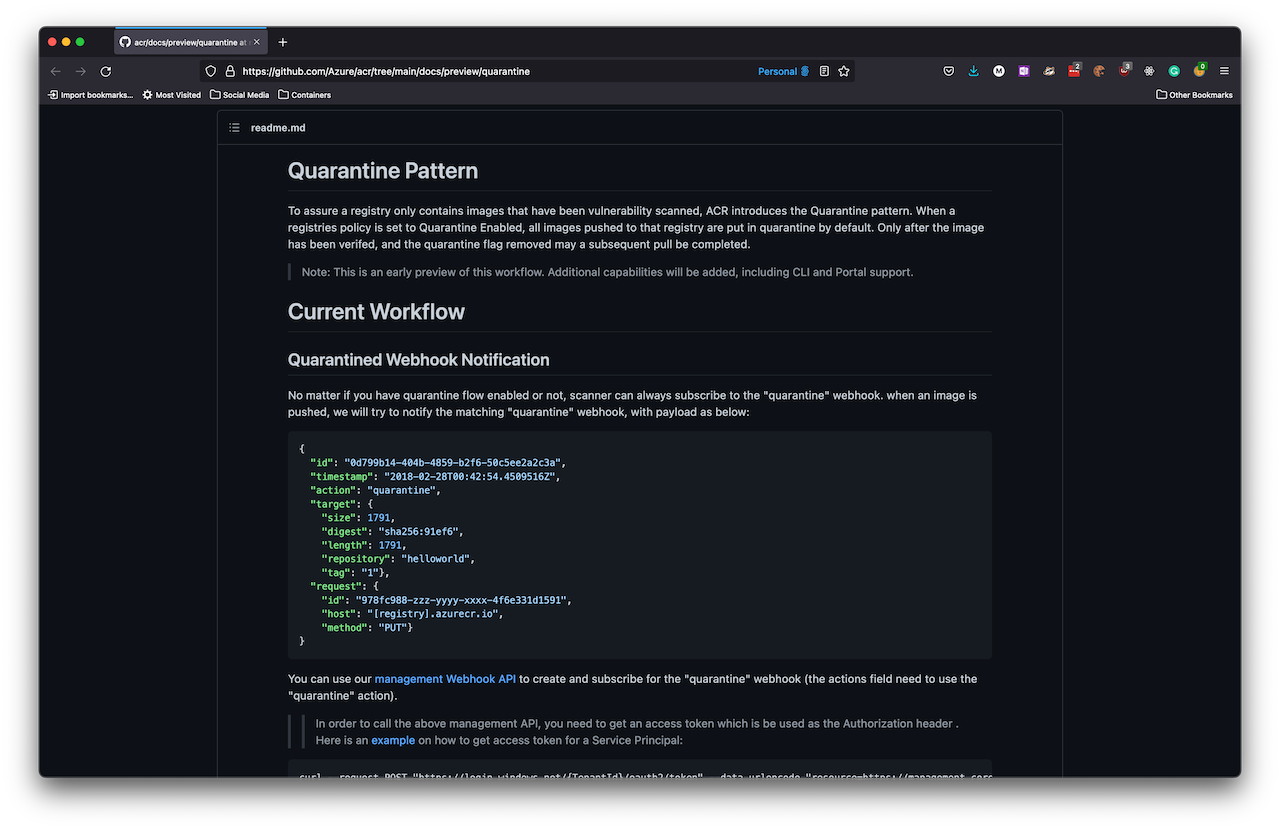The image size is (1280, 829).
Task: Click the round white M extension icon
Action: click(999, 71)
